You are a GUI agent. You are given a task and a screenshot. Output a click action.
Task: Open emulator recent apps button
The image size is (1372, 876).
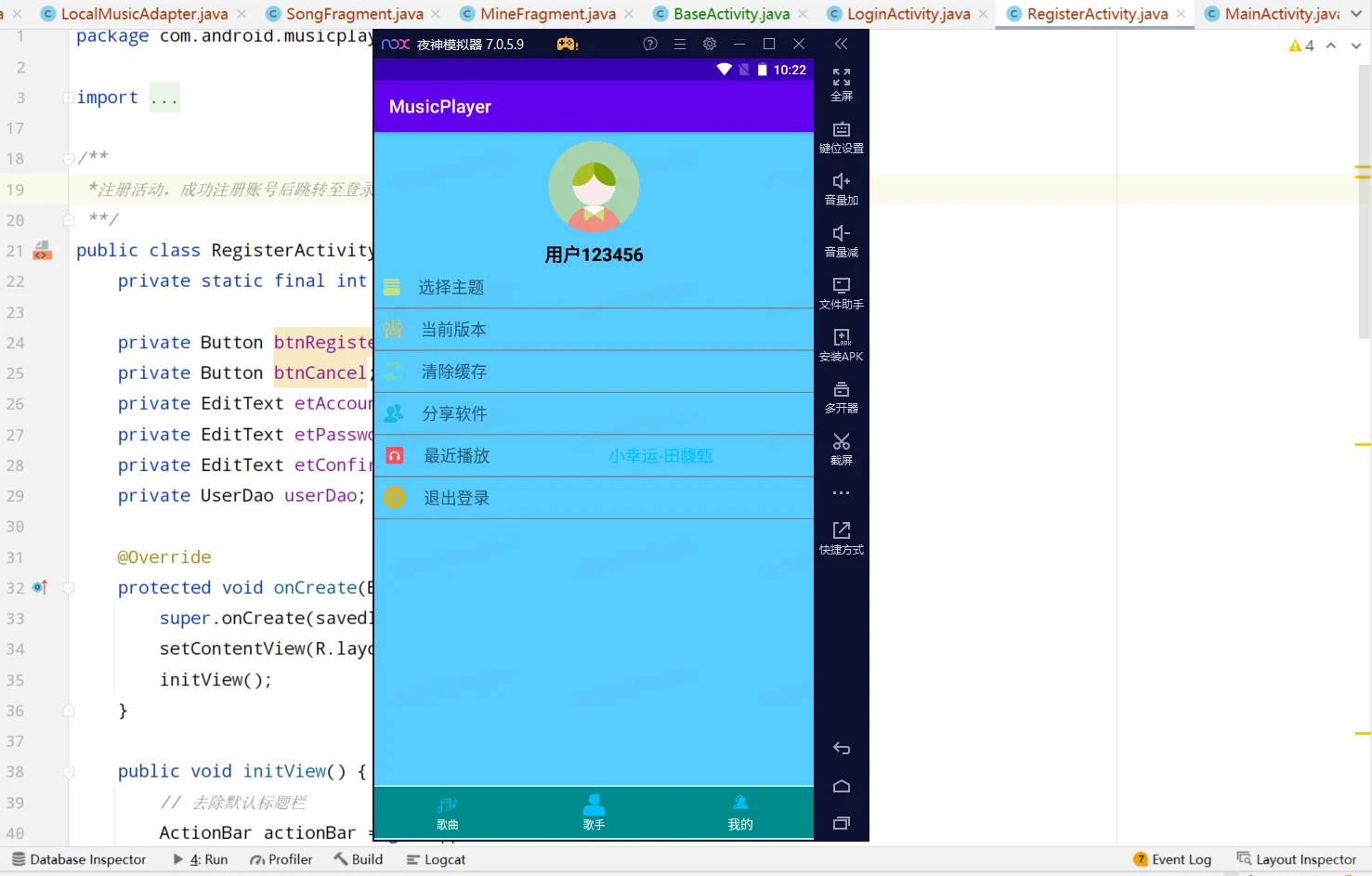[x=842, y=823]
